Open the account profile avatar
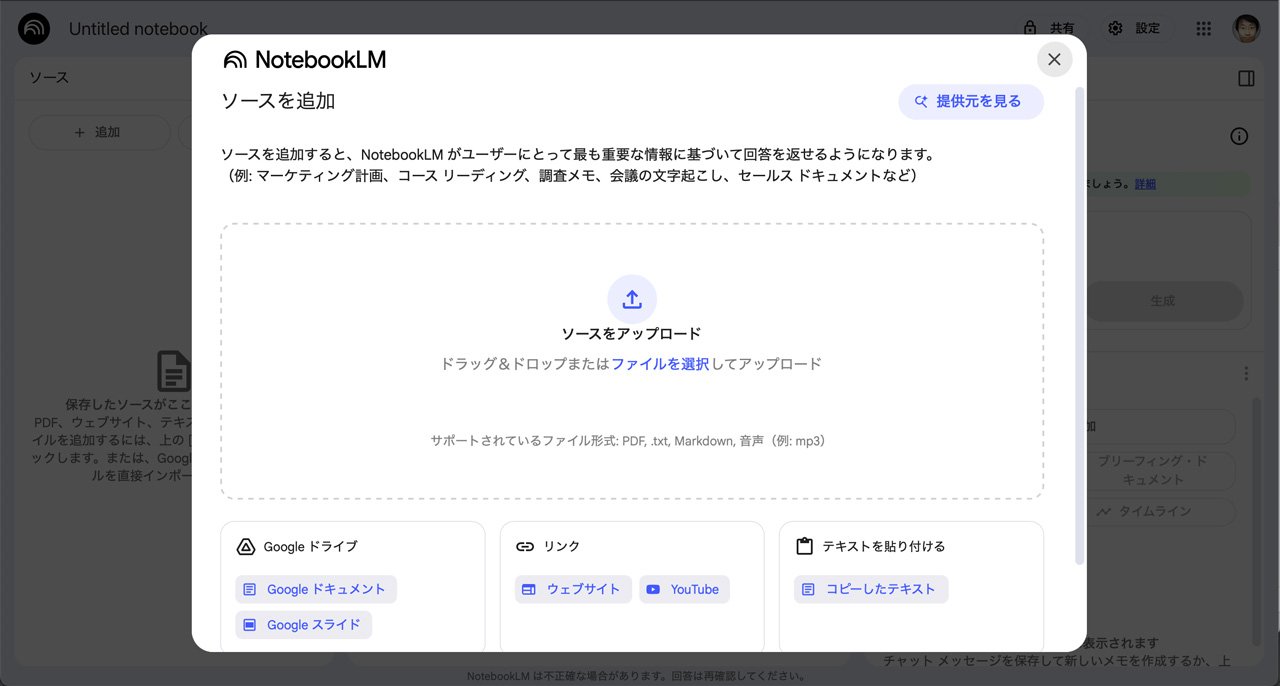The image size is (1280, 686). point(1246,29)
